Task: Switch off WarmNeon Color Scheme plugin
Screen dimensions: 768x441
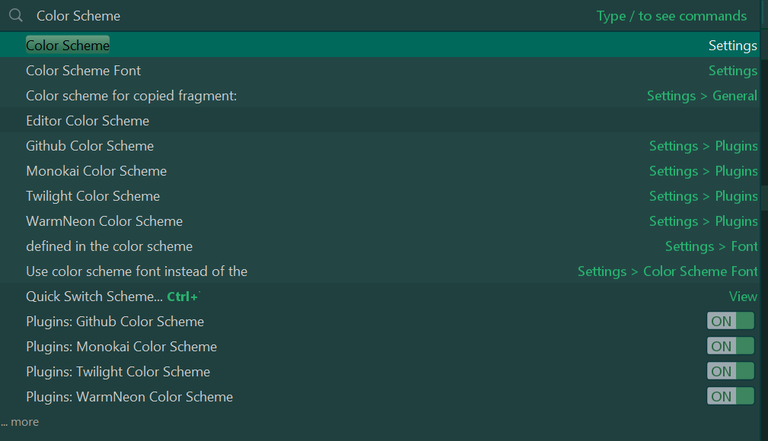Action: click(730, 396)
